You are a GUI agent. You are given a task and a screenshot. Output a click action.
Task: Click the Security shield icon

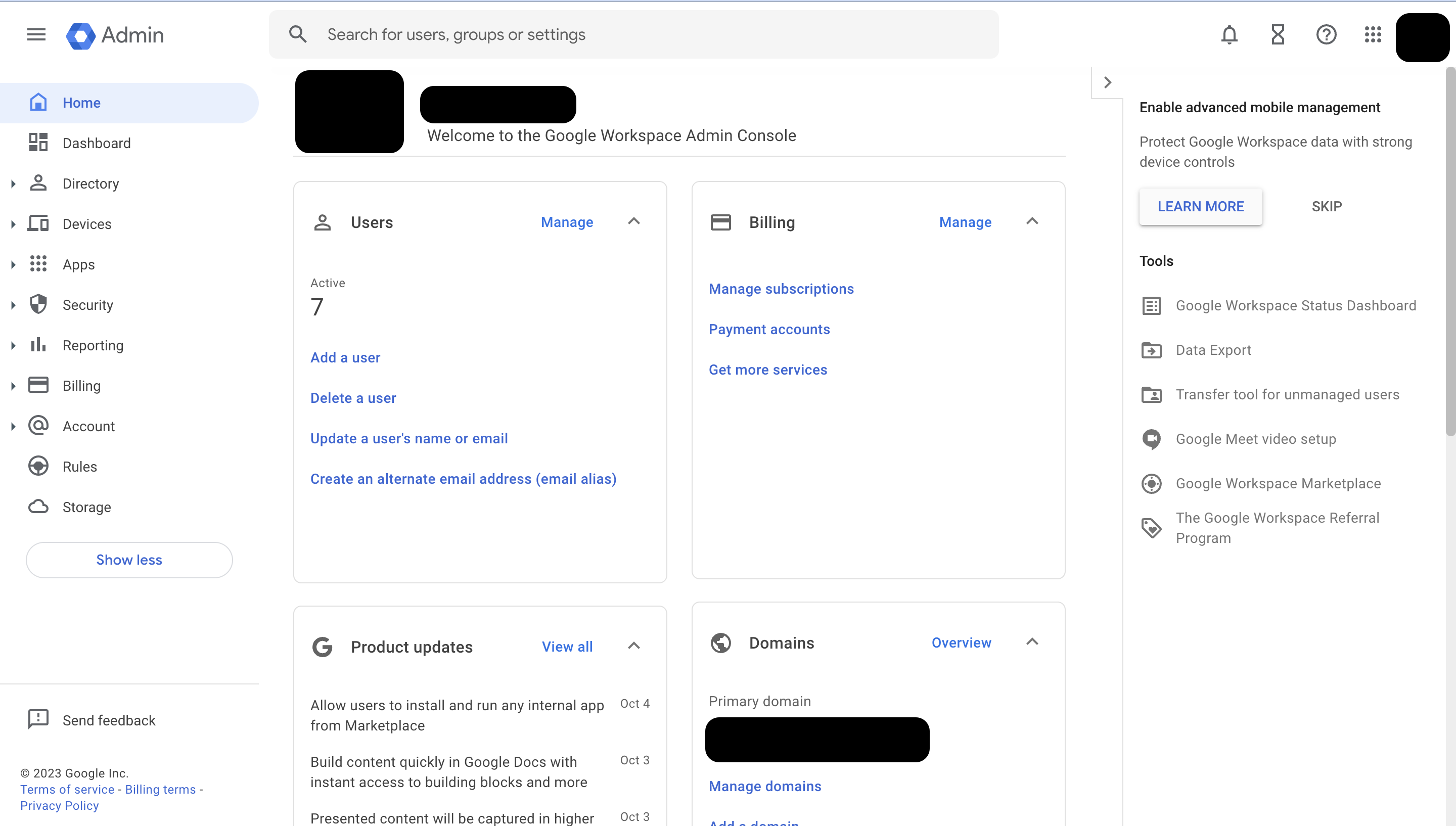pos(38,304)
